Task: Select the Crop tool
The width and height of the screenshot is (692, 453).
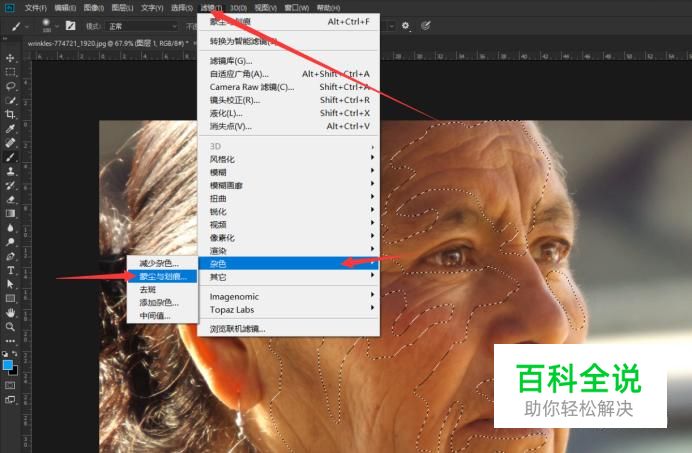Action: tap(10, 114)
